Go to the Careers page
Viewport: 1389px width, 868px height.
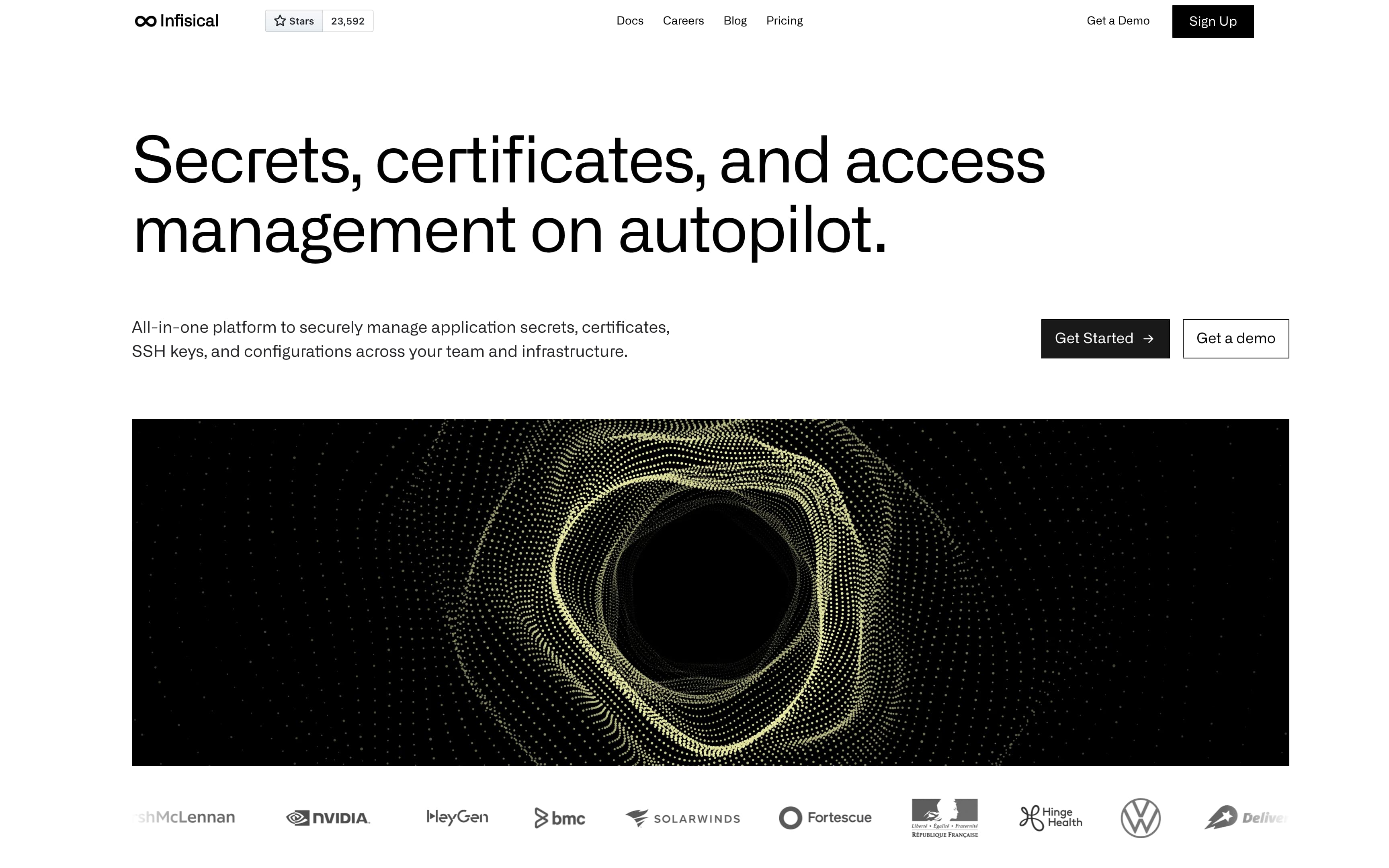(683, 20)
